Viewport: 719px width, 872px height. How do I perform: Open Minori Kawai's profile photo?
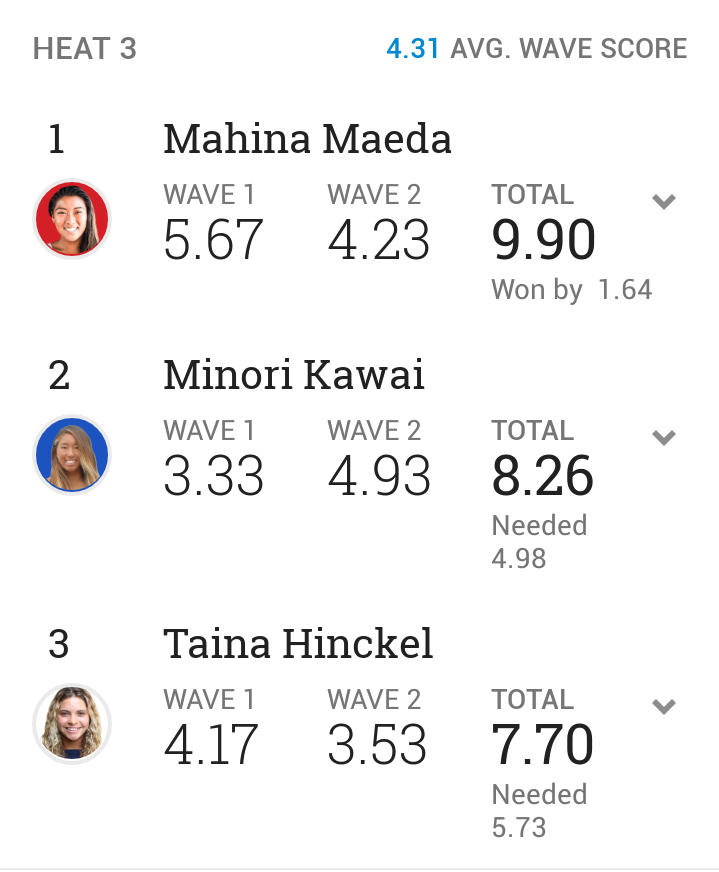tap(72, 455)
